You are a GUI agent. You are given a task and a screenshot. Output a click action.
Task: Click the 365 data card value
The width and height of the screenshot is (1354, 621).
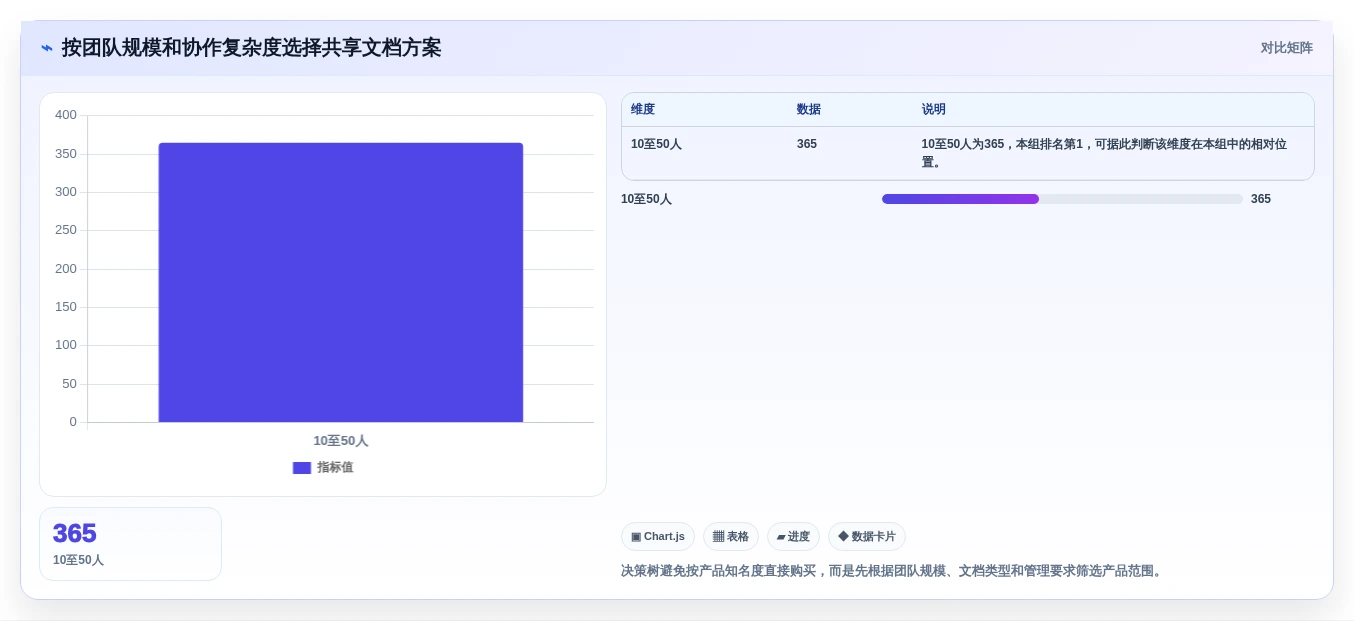75,534
